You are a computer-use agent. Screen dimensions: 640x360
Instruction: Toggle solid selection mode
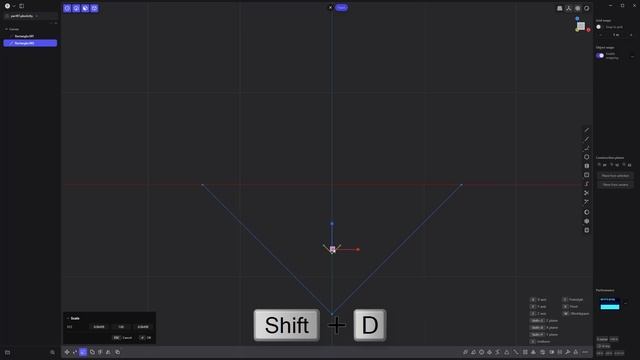click(x=94, y=8)
